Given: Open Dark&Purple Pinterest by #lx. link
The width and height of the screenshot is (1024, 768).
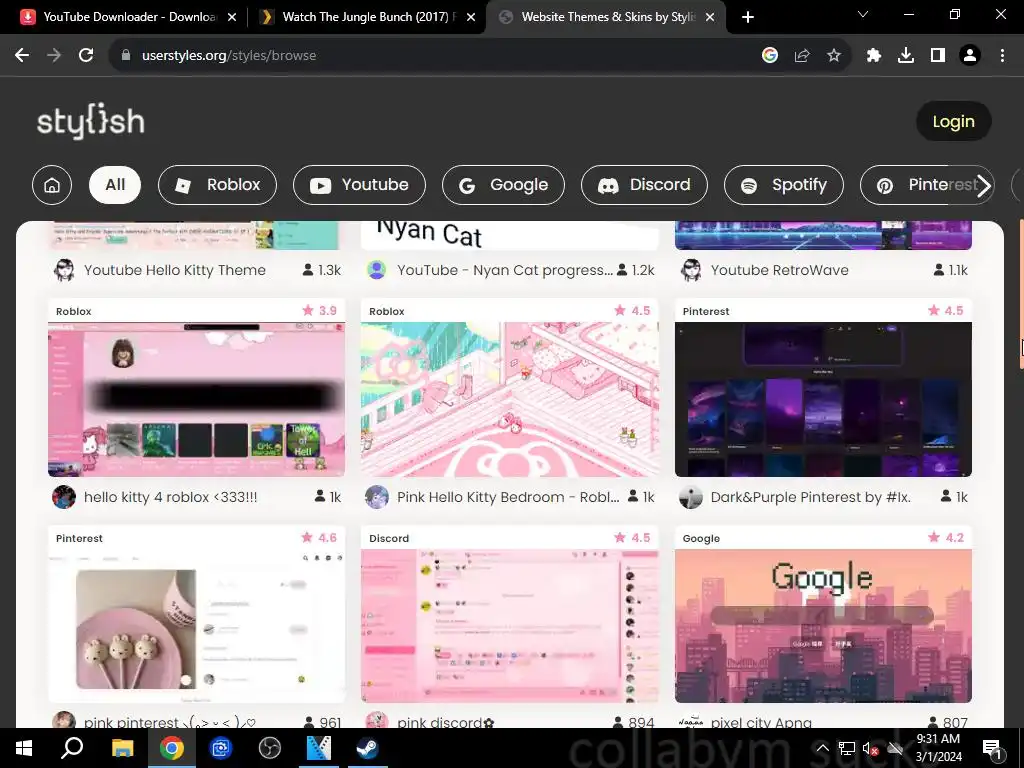Looking at the screenshot, I should [810, 497].
